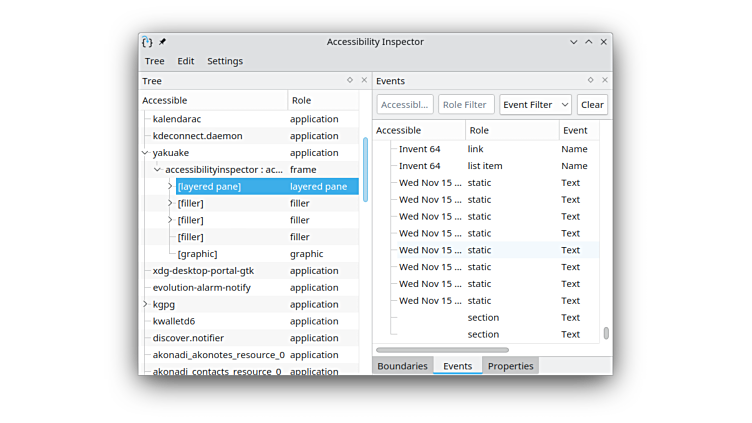The image size is (752, 423).
Task: Click the Accessibility Inspector app icon in titlebar
Action: coord(147,42)
